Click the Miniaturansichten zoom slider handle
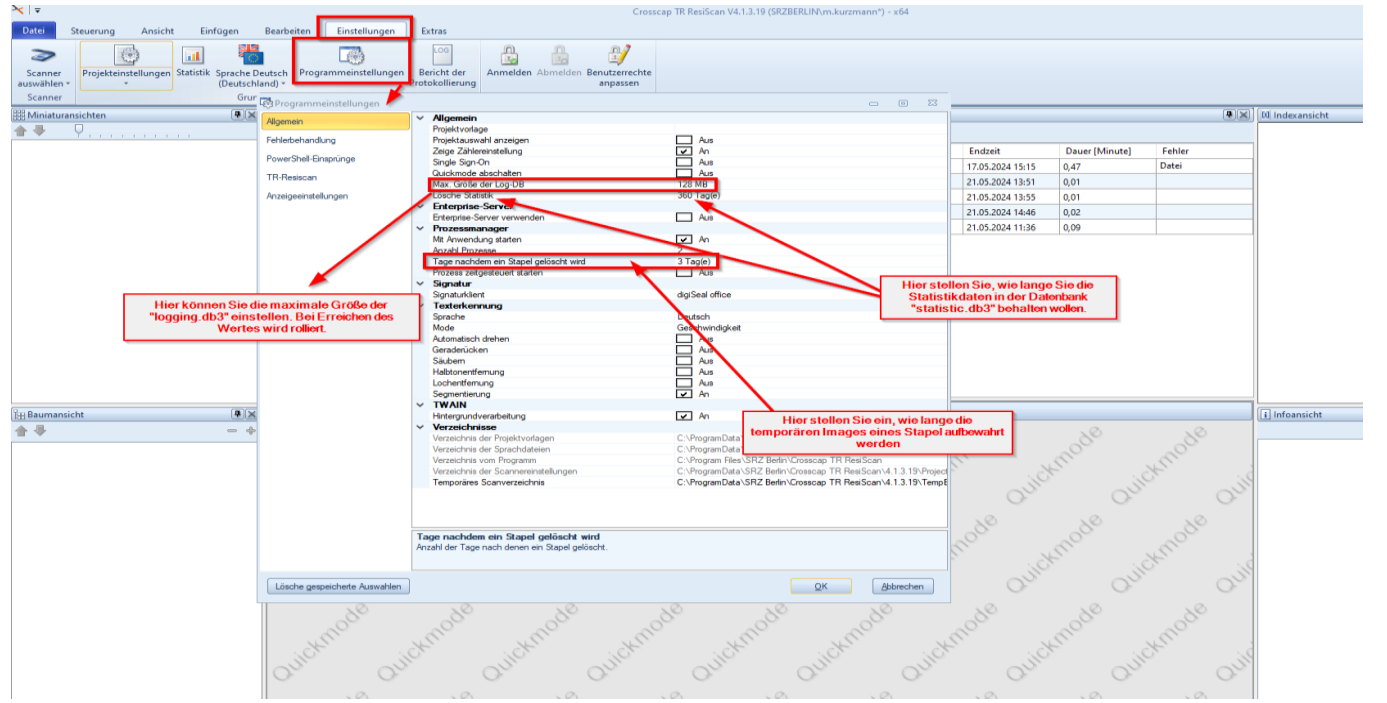 tap(79, 130)
